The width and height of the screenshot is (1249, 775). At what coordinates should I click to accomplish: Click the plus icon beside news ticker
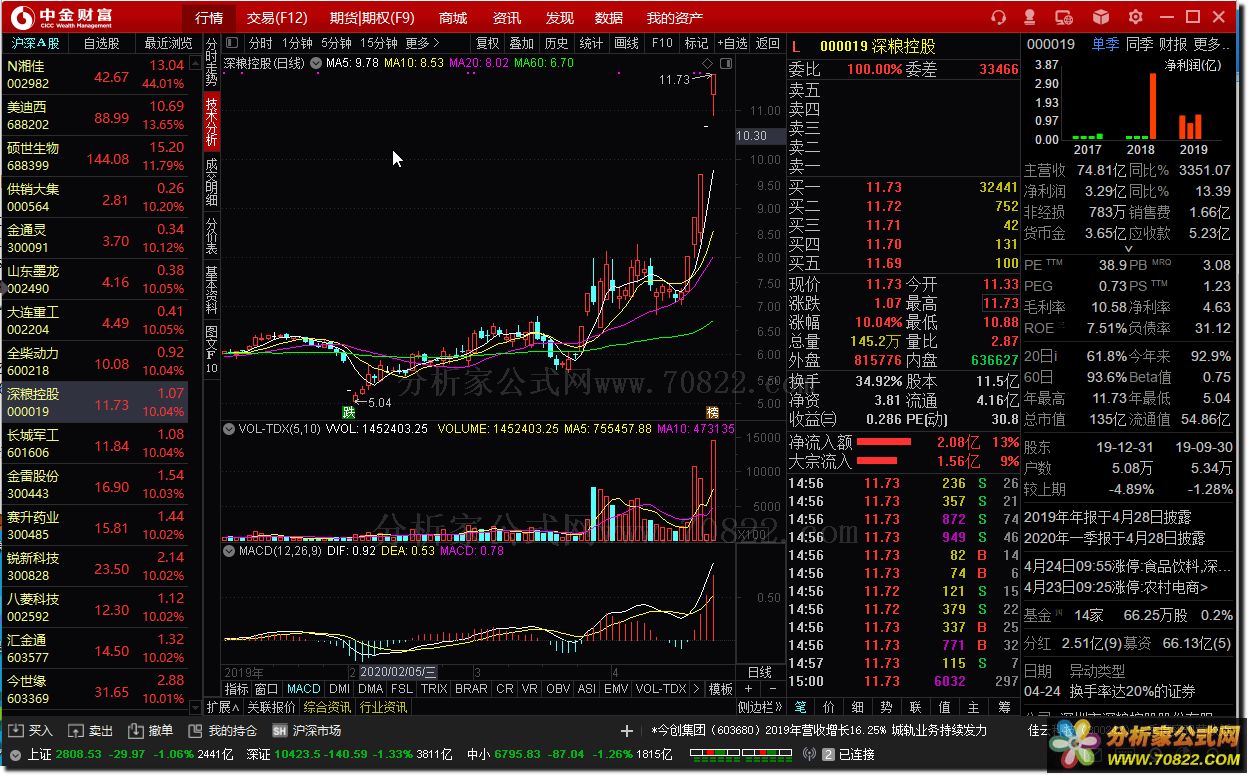627,731
